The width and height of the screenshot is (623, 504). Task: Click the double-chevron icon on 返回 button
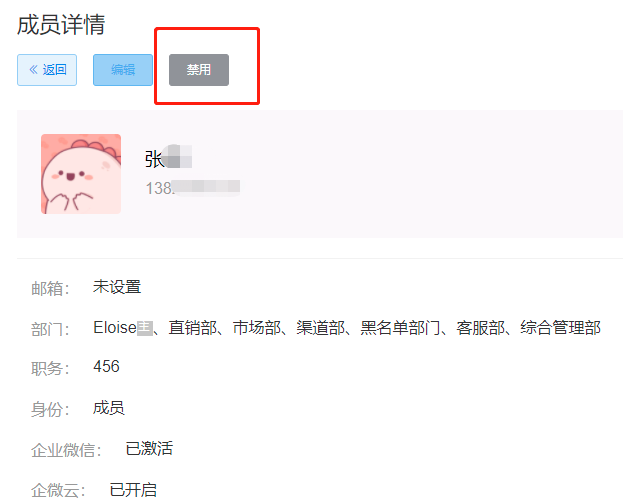[x=33, y=70]
